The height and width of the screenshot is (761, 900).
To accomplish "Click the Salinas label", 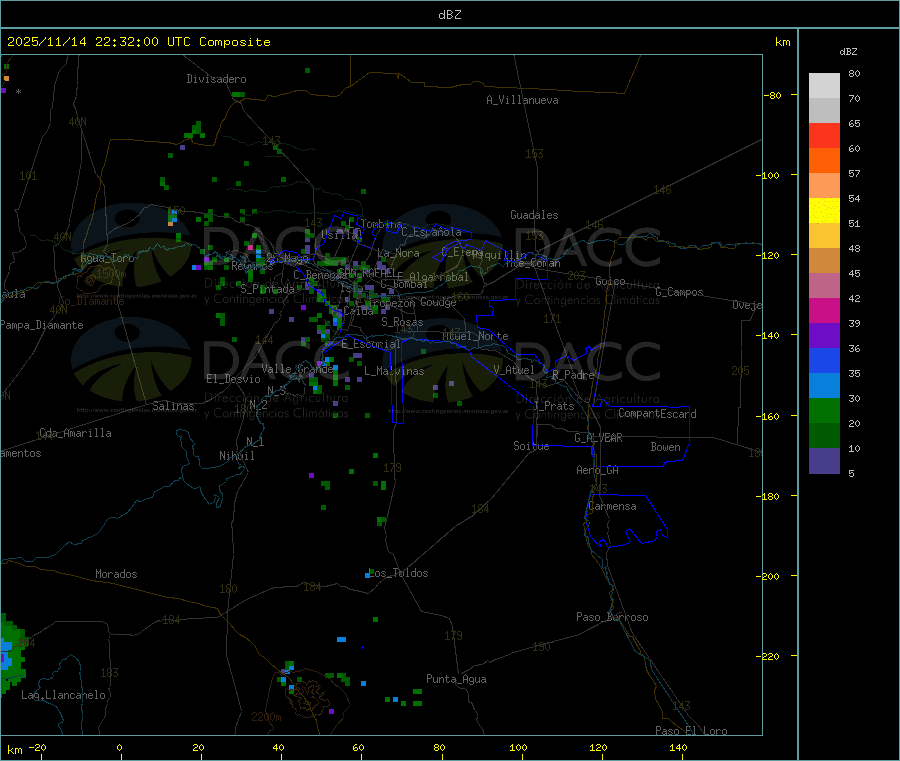I will (x=173, y=406).
